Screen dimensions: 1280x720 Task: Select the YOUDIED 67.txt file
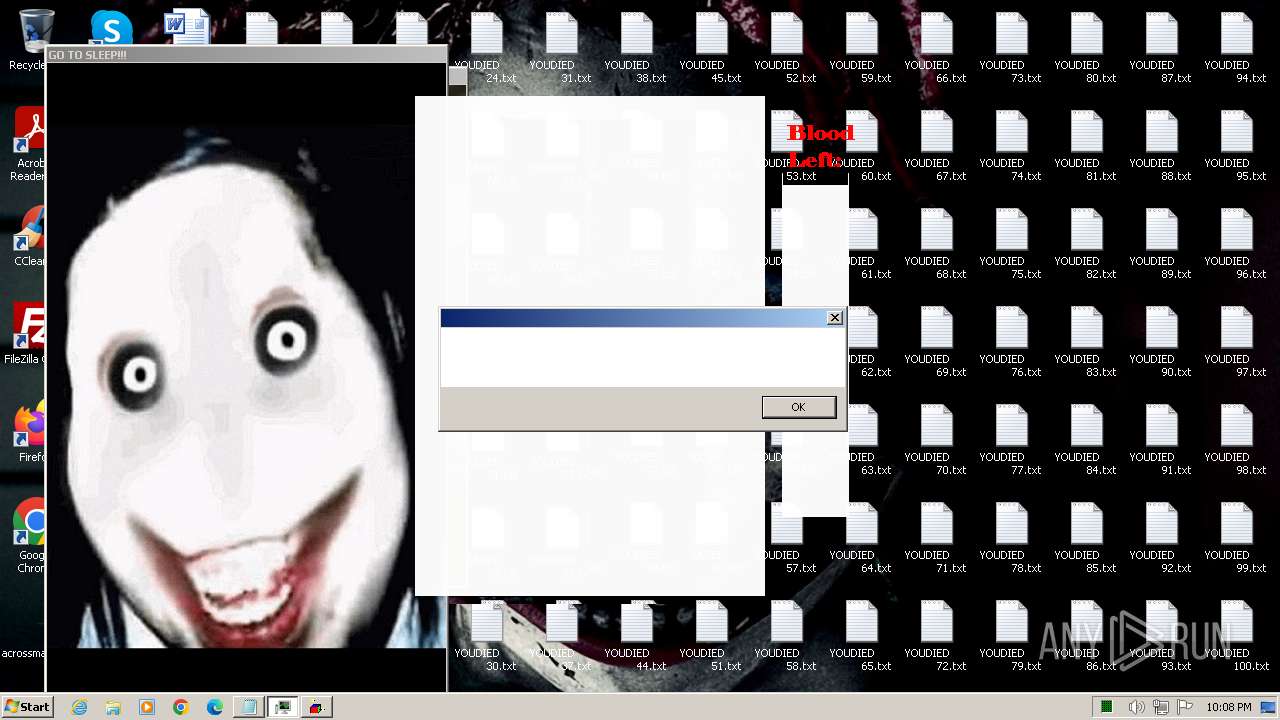point(936,146)
